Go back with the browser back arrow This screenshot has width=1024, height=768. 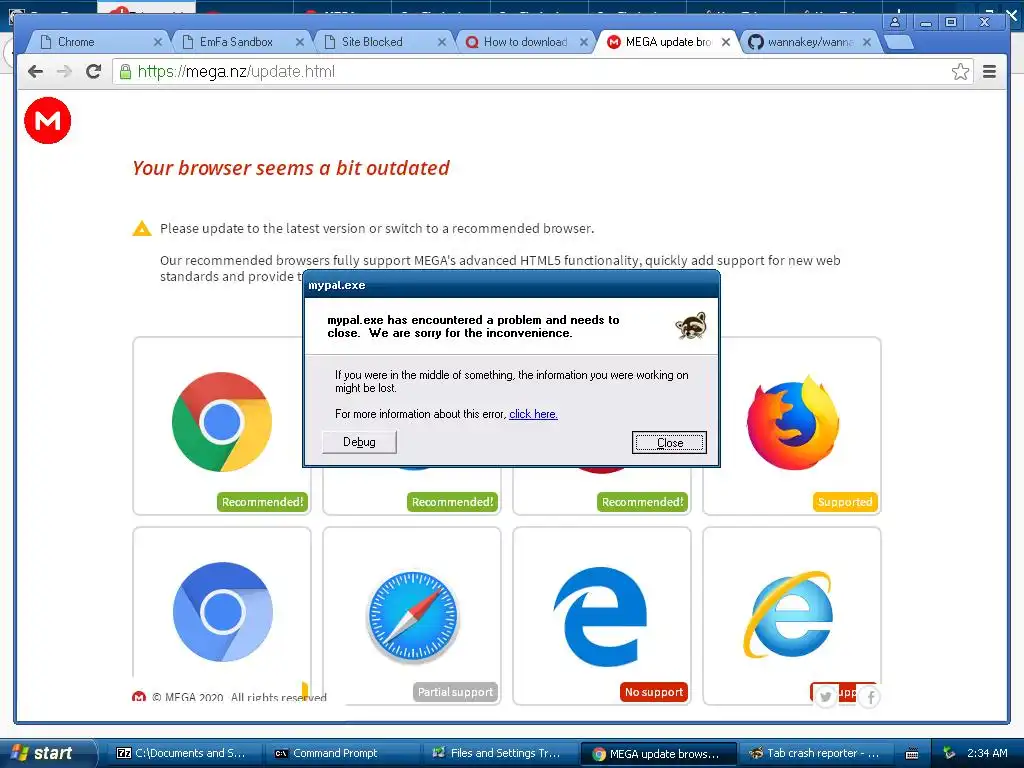36,71
